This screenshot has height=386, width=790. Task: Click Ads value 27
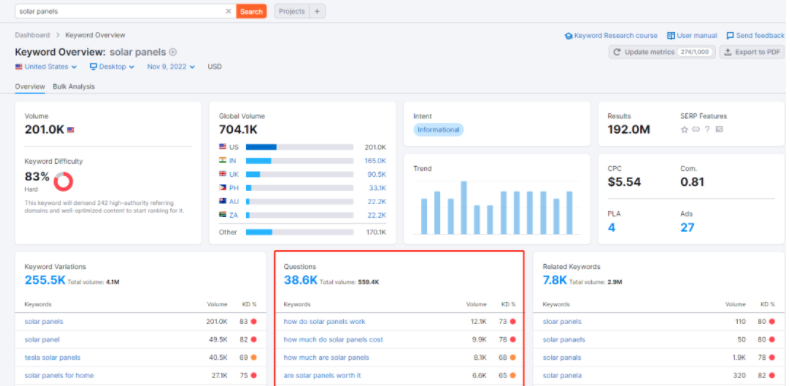click(x=687, y=227)
